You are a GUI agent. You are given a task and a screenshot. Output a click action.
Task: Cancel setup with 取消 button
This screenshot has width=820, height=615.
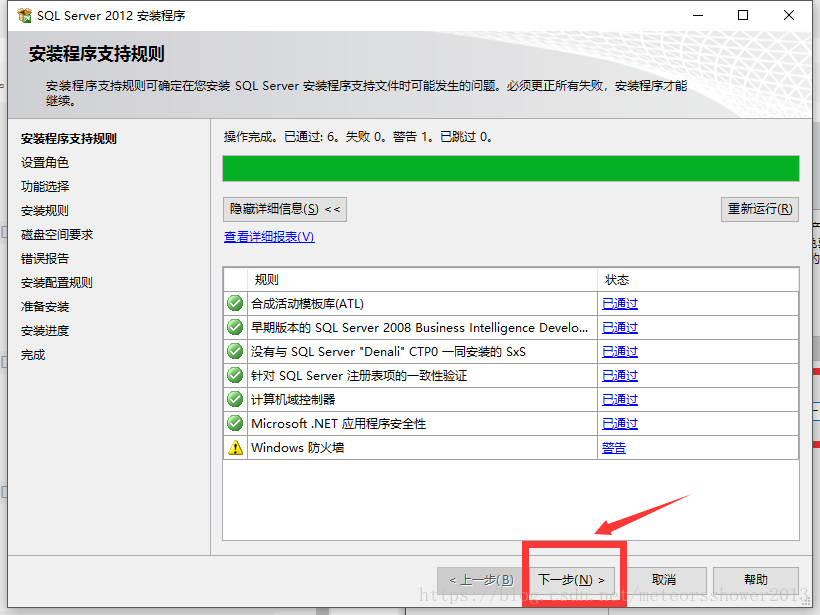[664, 580]
